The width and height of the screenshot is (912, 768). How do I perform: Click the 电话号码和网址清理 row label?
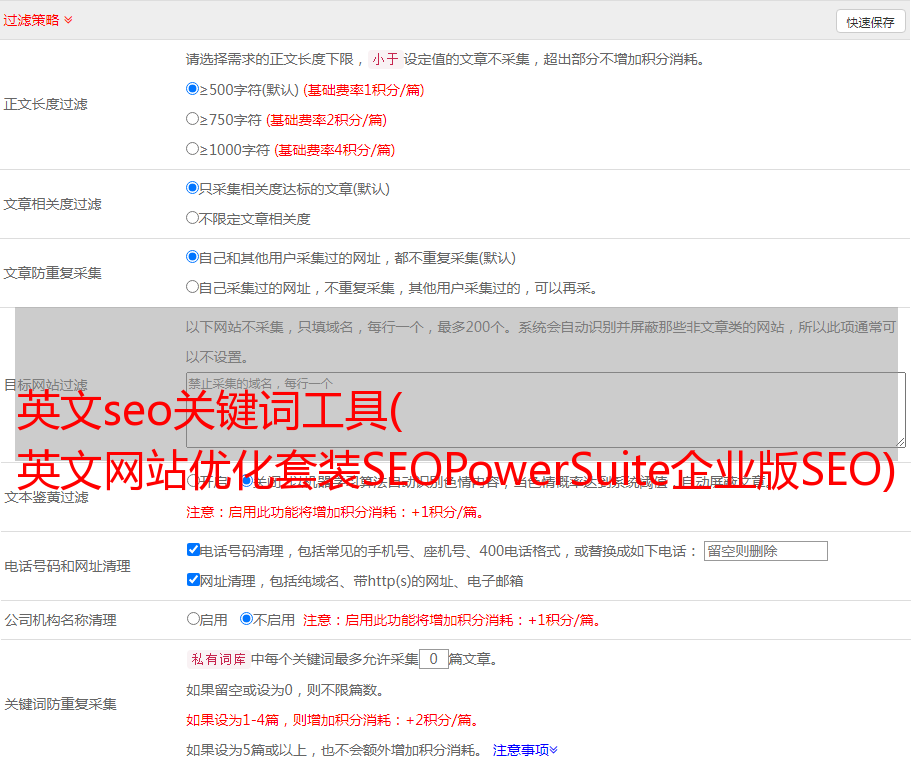67,566
